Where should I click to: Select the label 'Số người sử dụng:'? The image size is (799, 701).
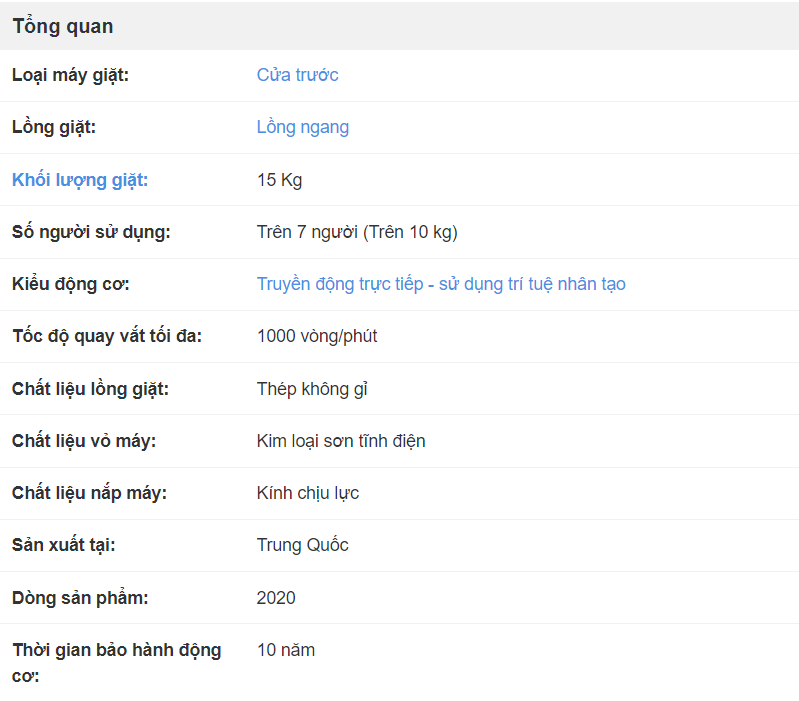coord(91,232)
